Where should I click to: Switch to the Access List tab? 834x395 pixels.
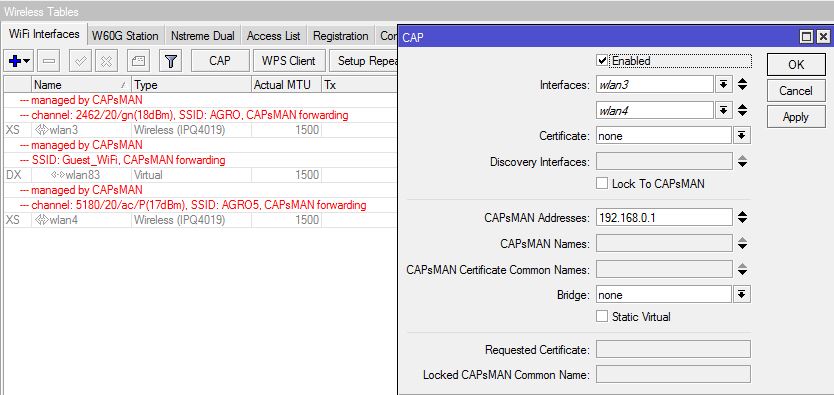pyautogui.click(x=274, y=36)
